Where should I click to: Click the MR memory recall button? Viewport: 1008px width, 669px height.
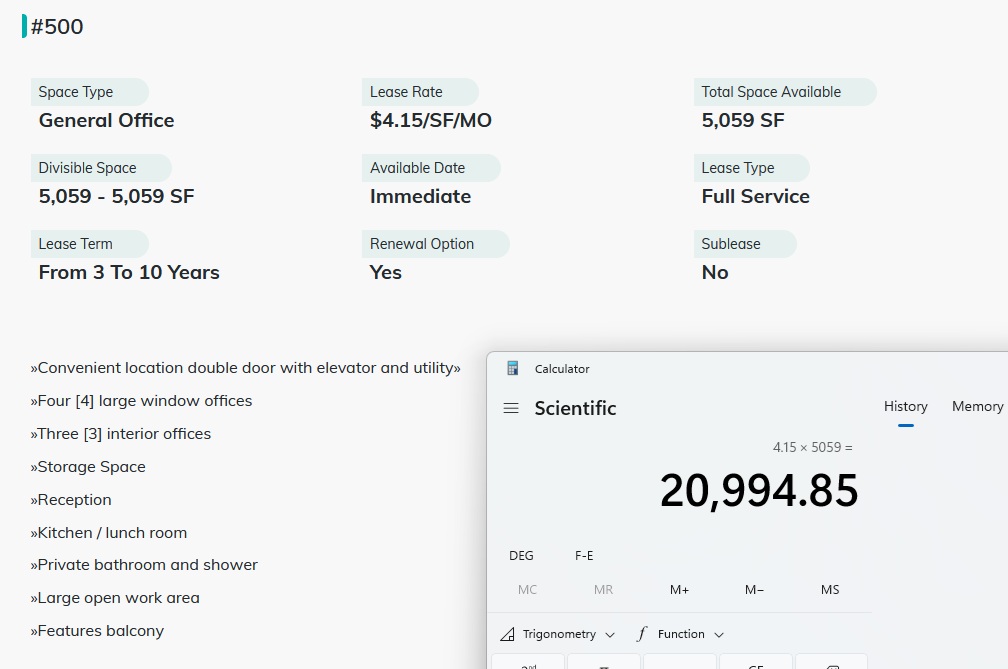603,589
